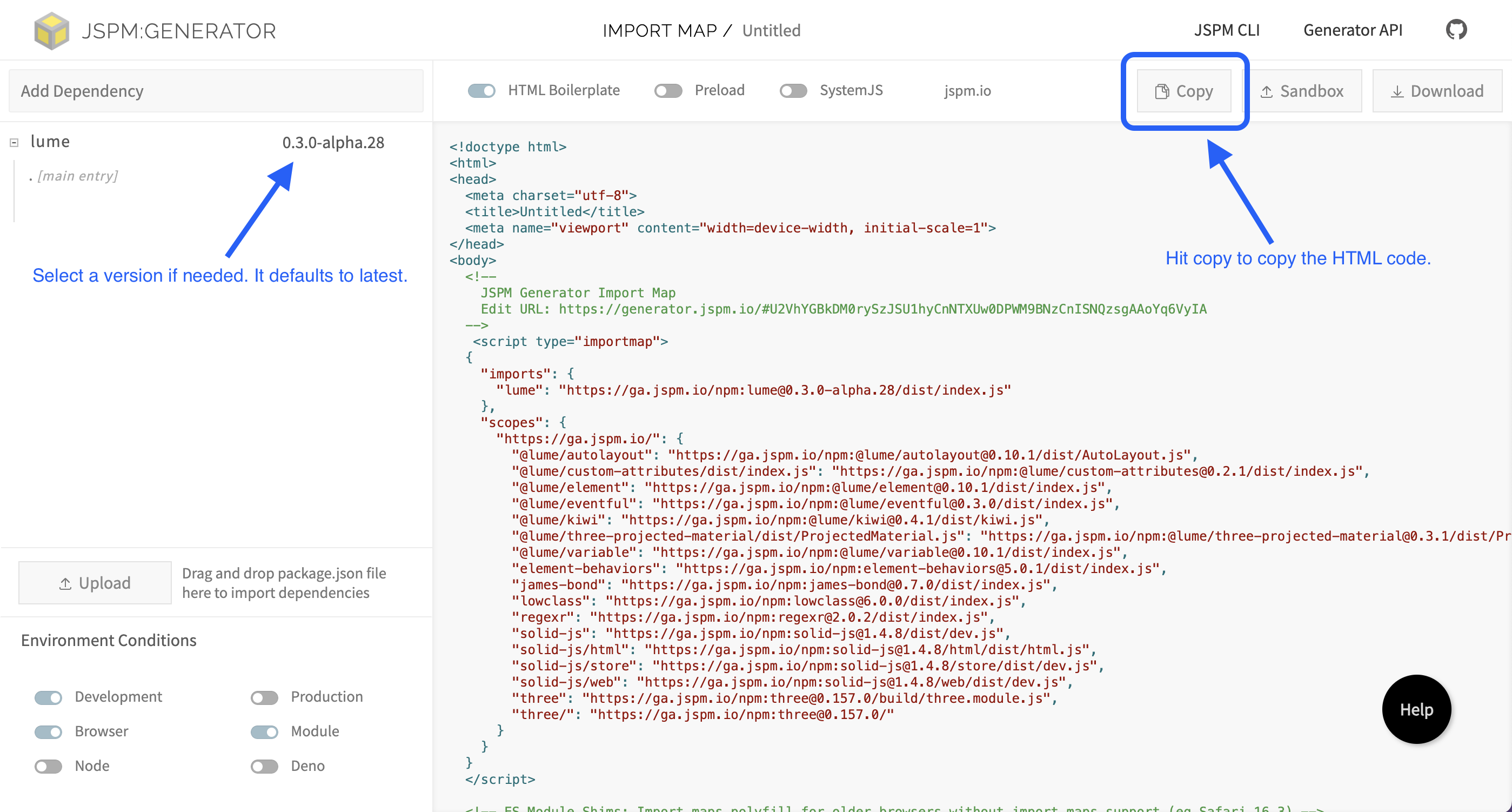Disable the HTML Boilerplate toggle
The width and height of the screenshot is (1512, 812).
pos(481,90)
